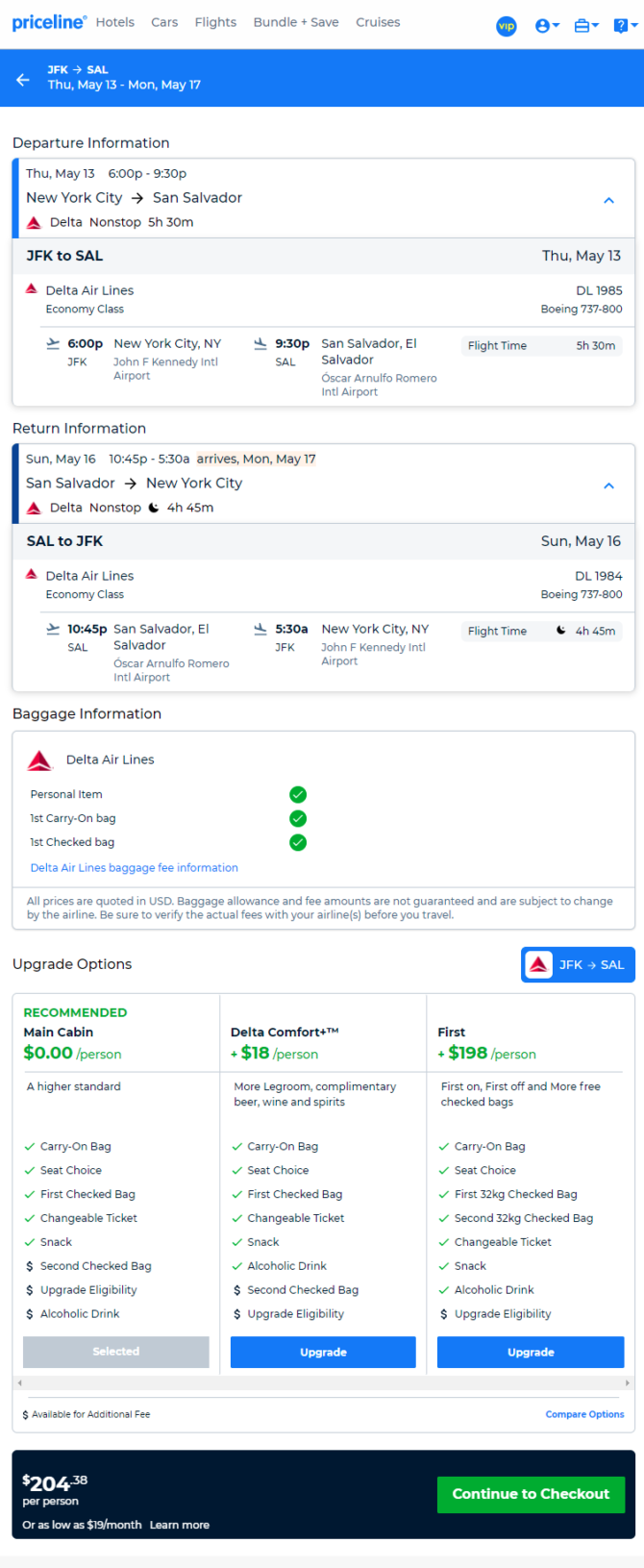This screenshot has width=644, height=1568.
Task: Upgrade to First class
Action: pyautogui.click(x=531, y=1352)
